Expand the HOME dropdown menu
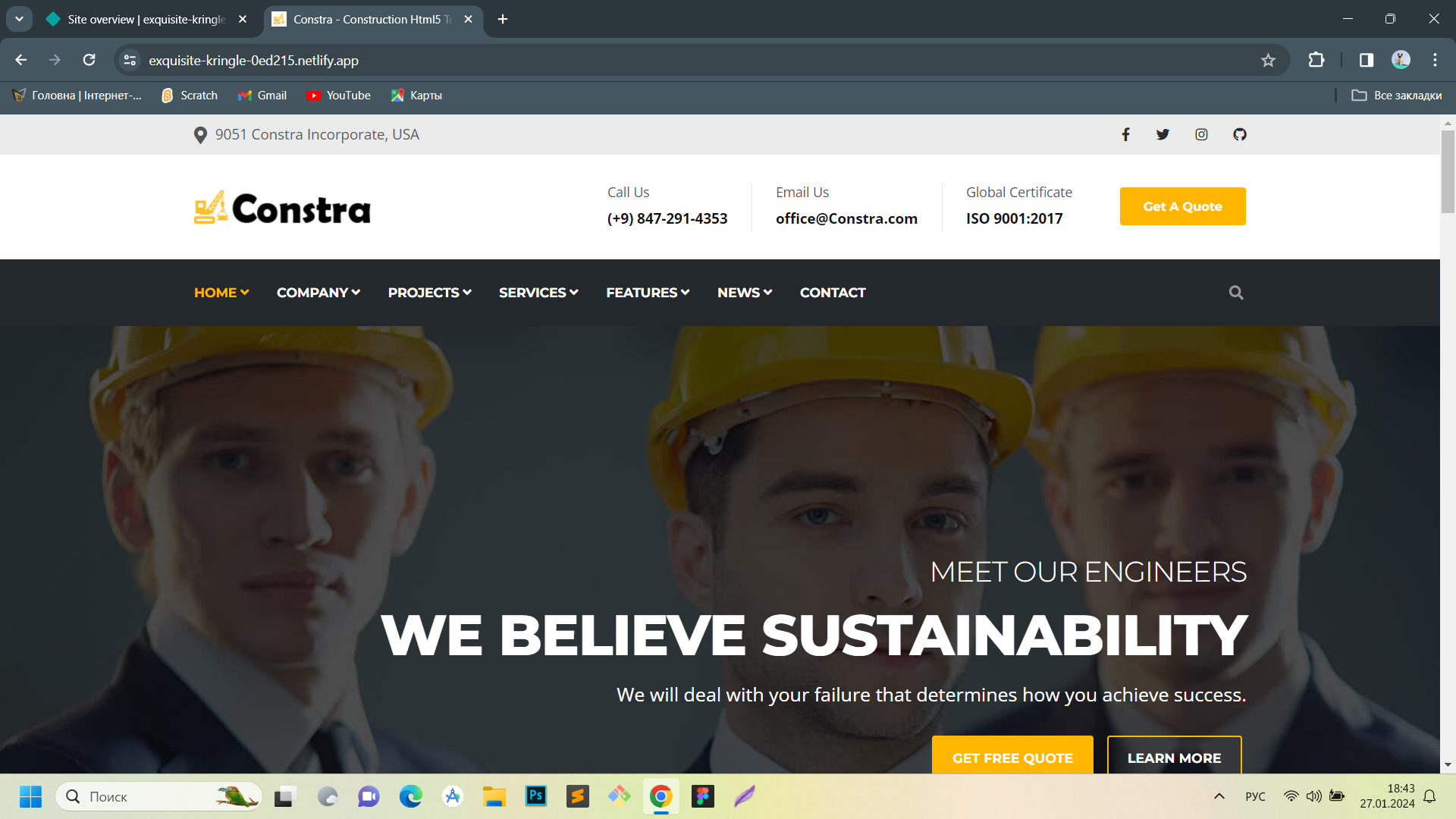This screenshot has height=819, width=1456. 221,293
